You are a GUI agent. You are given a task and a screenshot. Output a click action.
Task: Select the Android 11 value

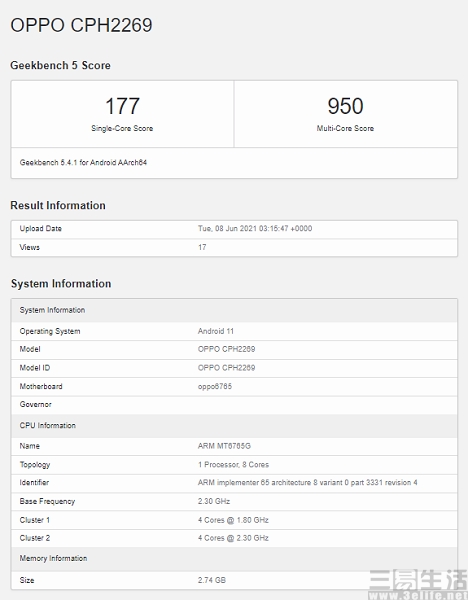[x=216, y=331]
